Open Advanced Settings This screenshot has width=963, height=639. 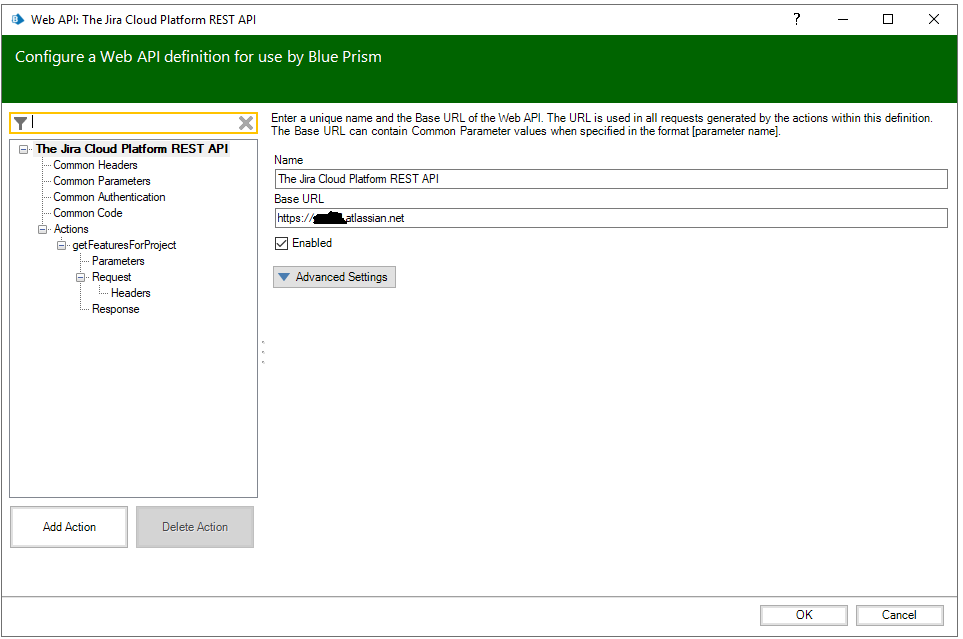pyautogui.click(x=334, y=277)
